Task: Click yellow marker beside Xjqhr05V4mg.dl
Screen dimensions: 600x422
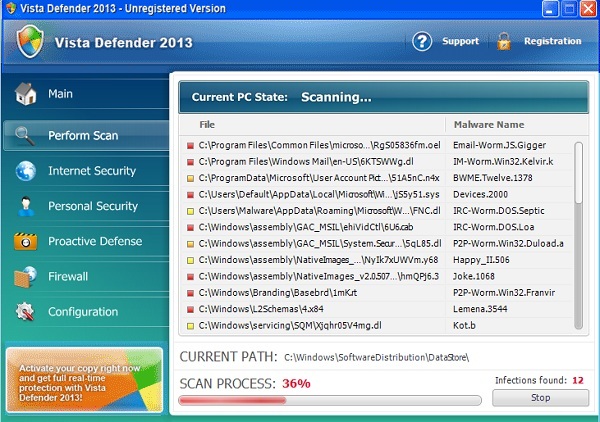Action: point(190,326)
